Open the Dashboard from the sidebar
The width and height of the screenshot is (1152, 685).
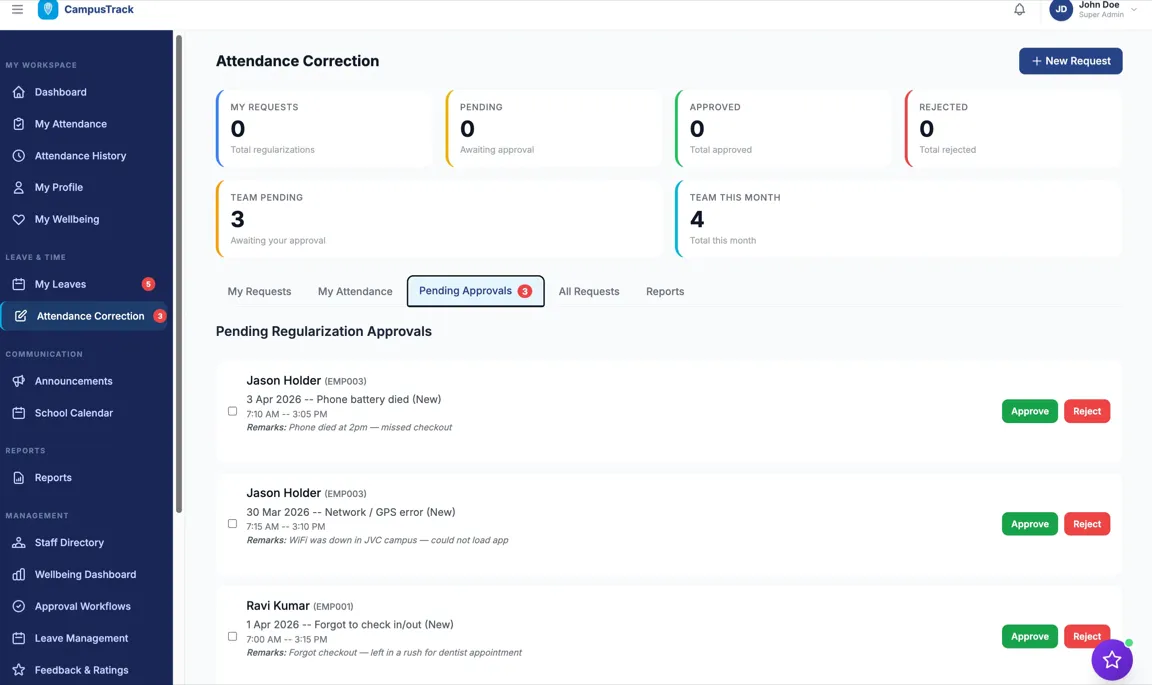pos(62,92)
